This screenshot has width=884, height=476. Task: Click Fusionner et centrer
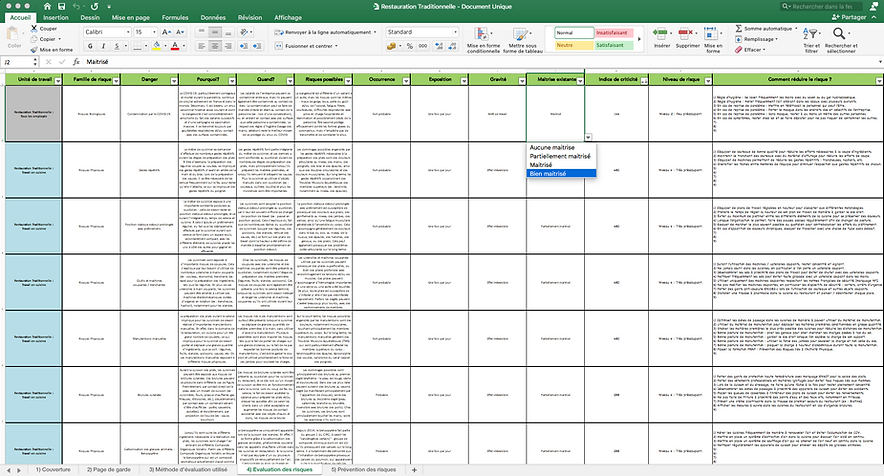[x=307, y=46]
